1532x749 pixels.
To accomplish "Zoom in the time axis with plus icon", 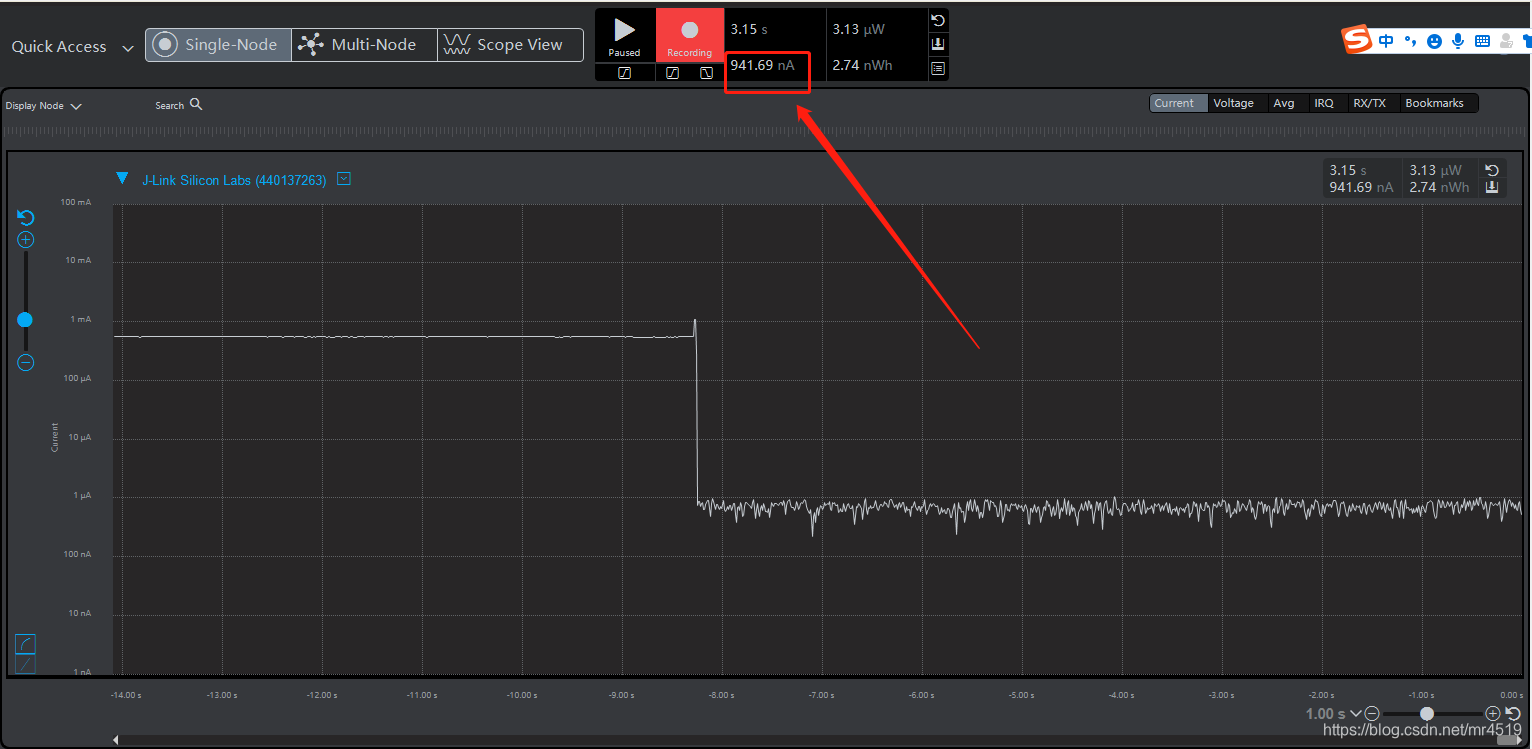I will pos(1492,713).
